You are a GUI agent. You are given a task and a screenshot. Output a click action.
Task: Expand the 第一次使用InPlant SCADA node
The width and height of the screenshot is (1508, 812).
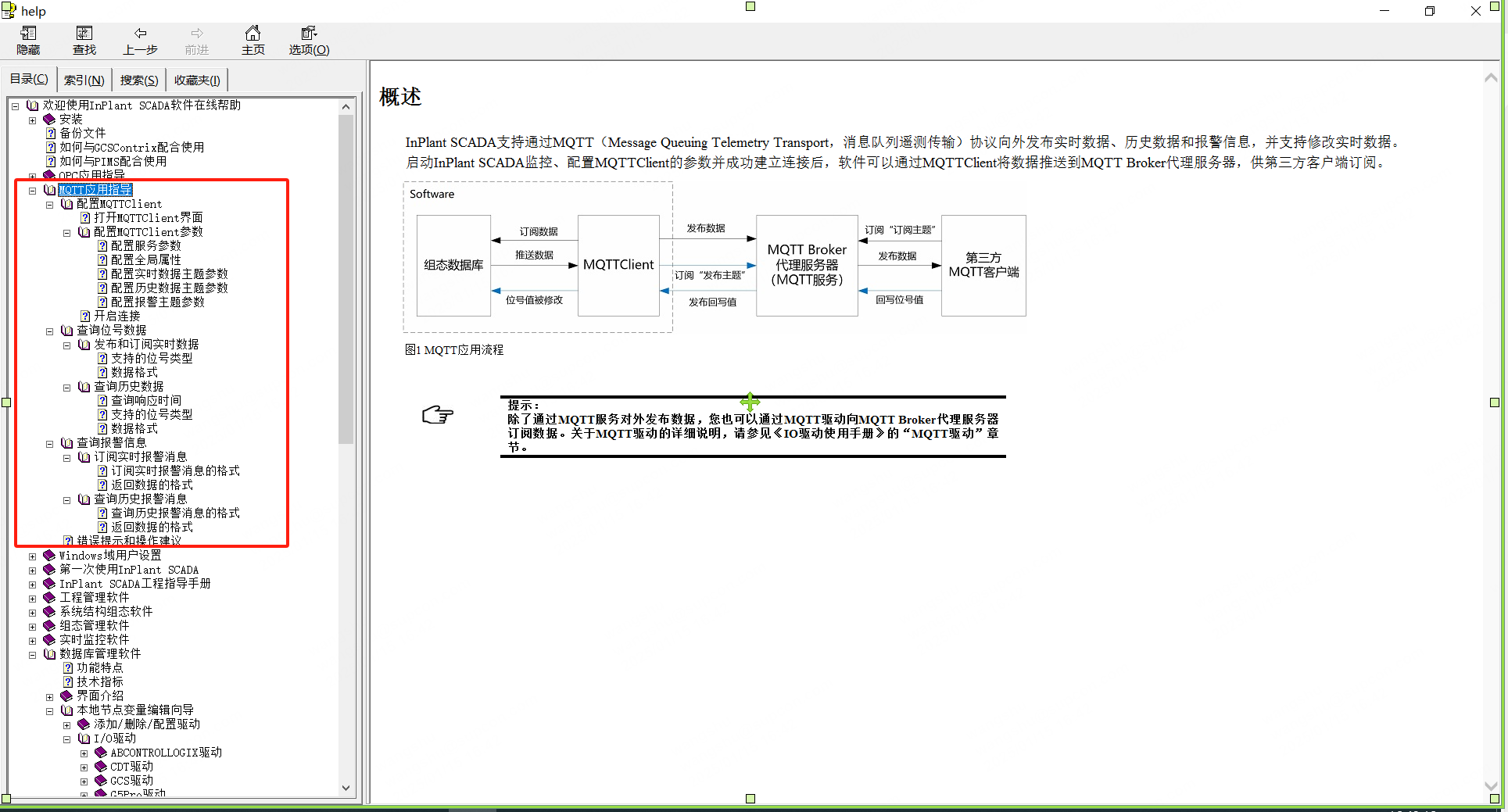click(x=32, y=571)
